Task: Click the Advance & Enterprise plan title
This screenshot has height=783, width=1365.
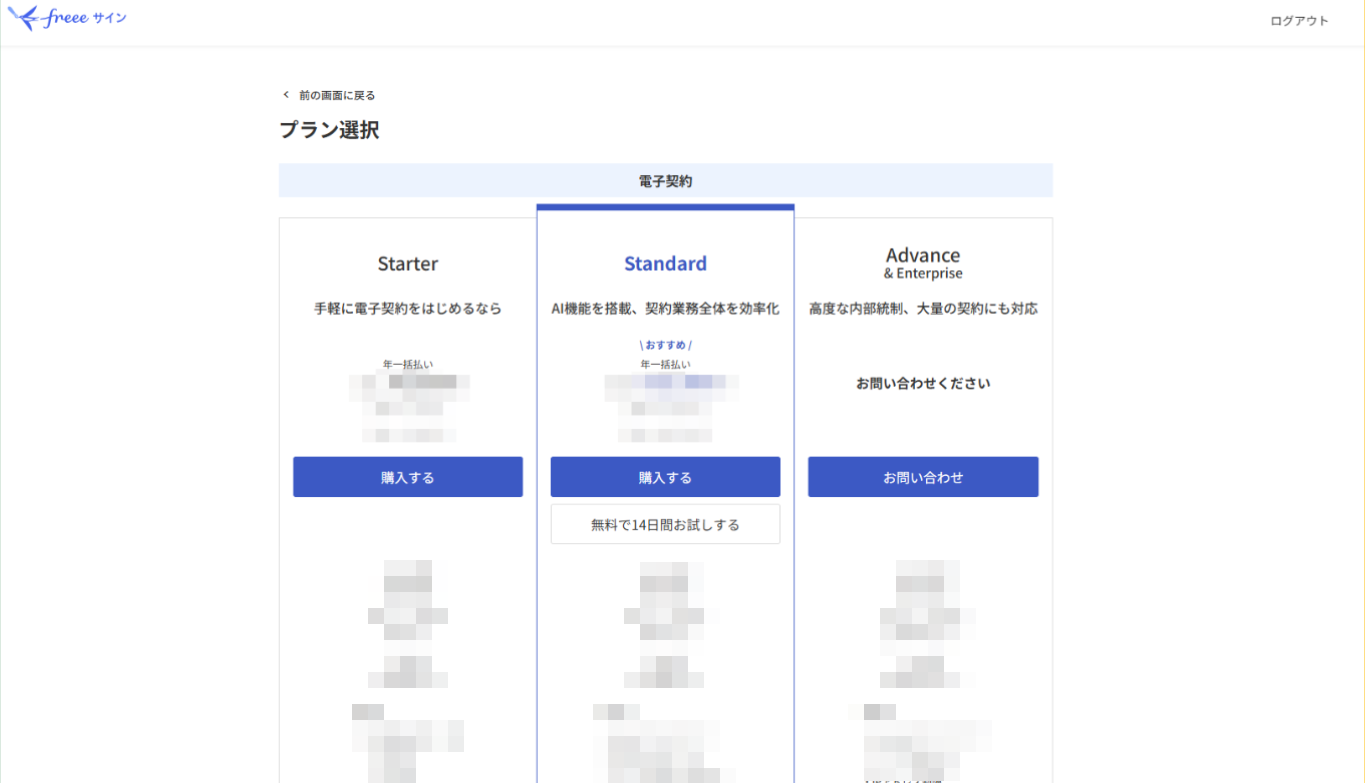Action: (923, 263)
